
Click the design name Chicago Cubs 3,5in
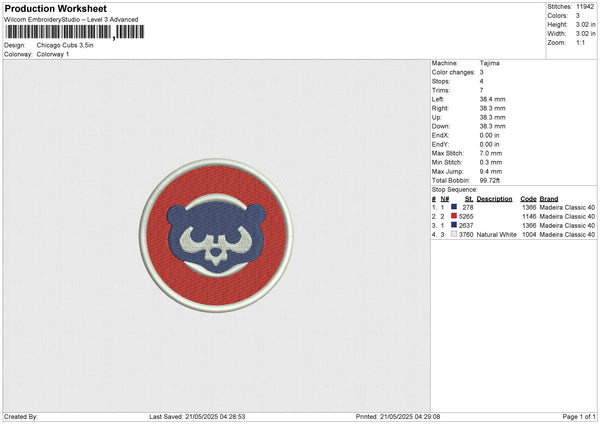[x=65, y=45]
